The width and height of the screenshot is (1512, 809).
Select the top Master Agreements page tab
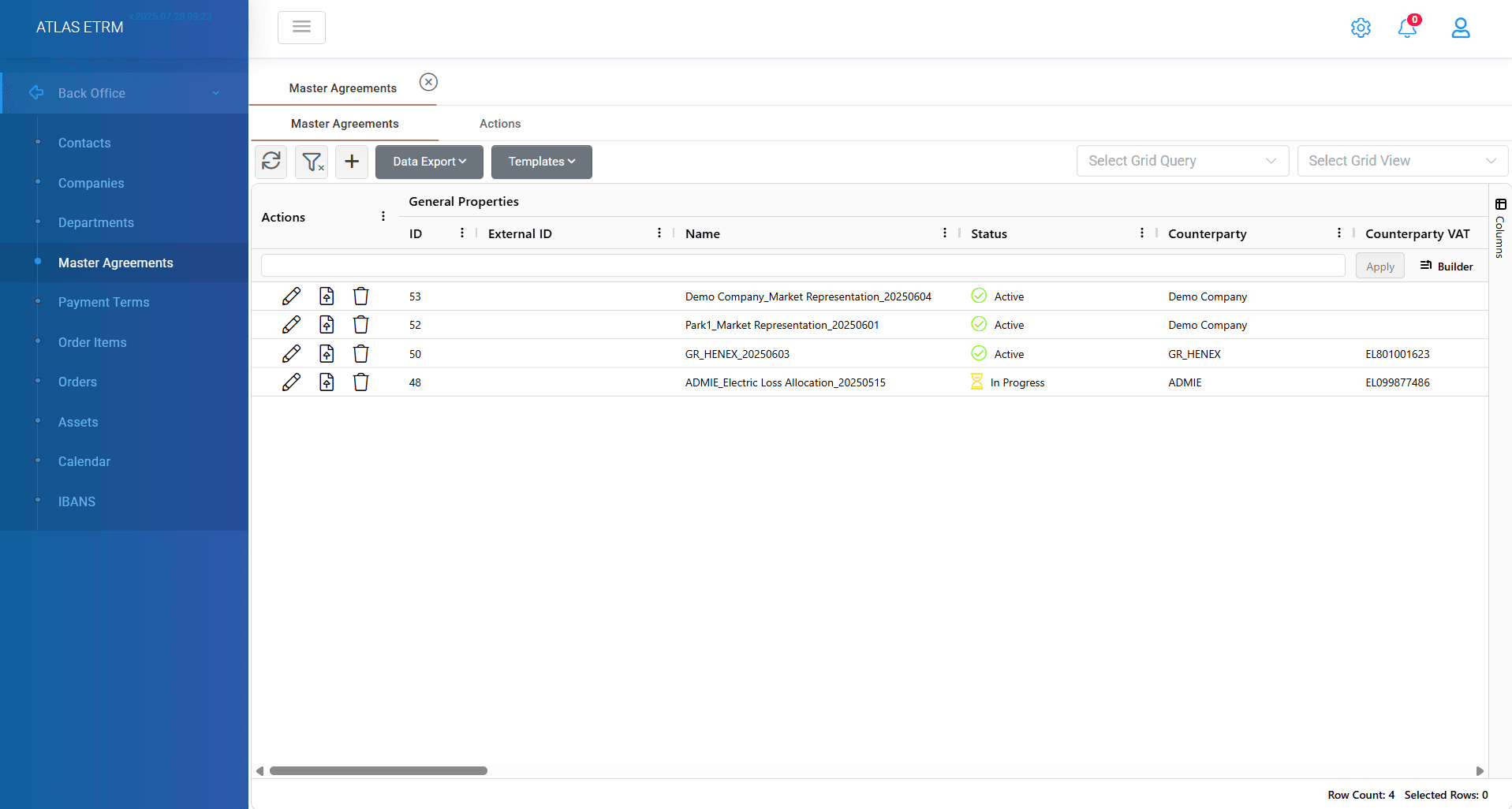pyautogui.click(x=343, y=88)
